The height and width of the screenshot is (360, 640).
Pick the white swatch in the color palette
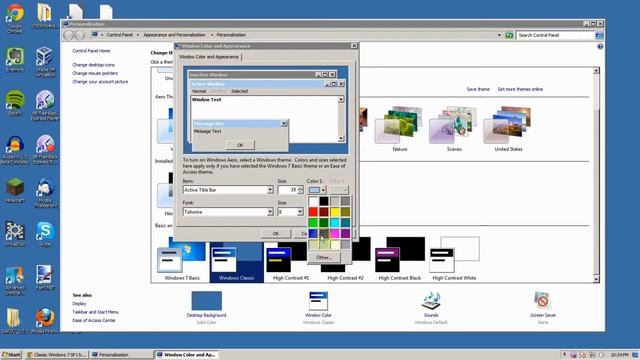point(313,201)
